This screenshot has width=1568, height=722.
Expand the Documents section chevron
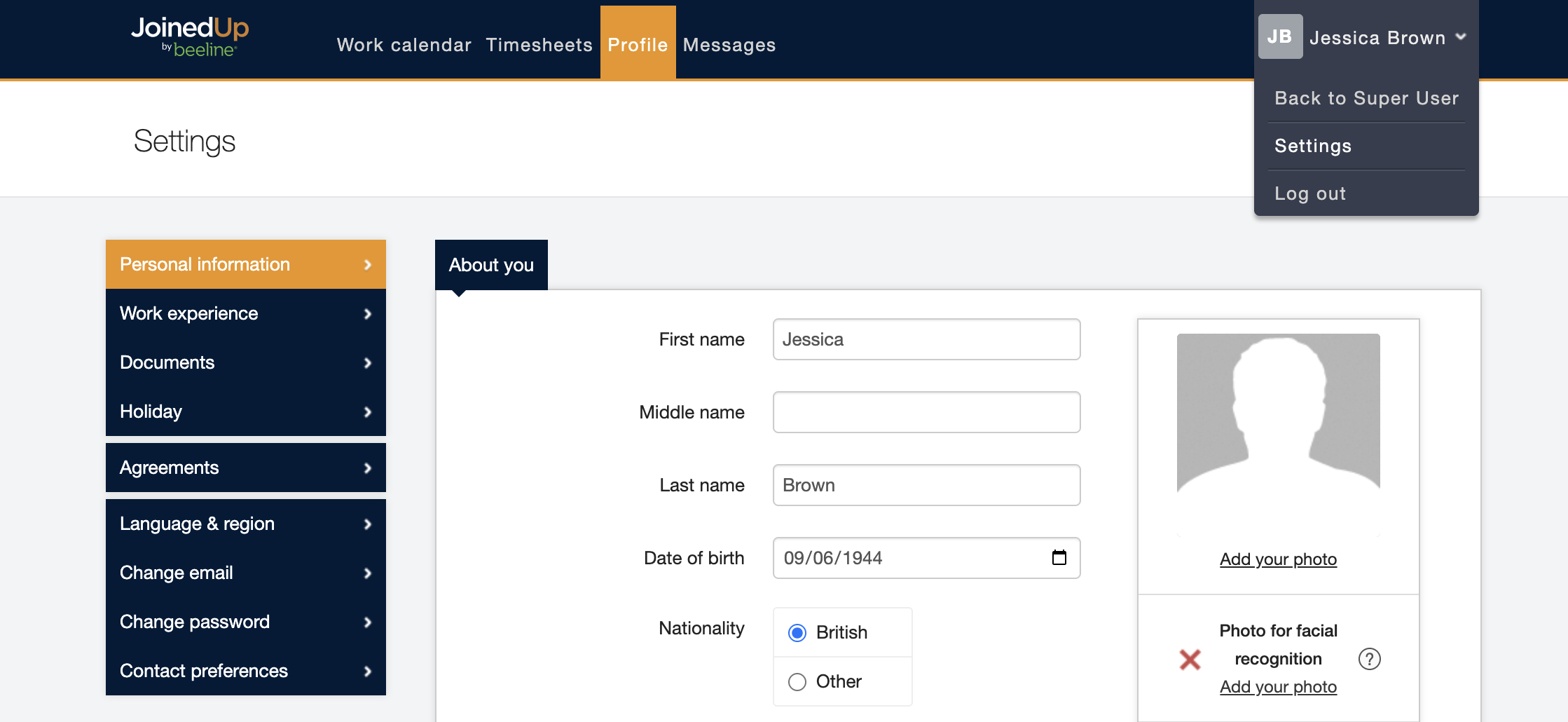[367, 363]
